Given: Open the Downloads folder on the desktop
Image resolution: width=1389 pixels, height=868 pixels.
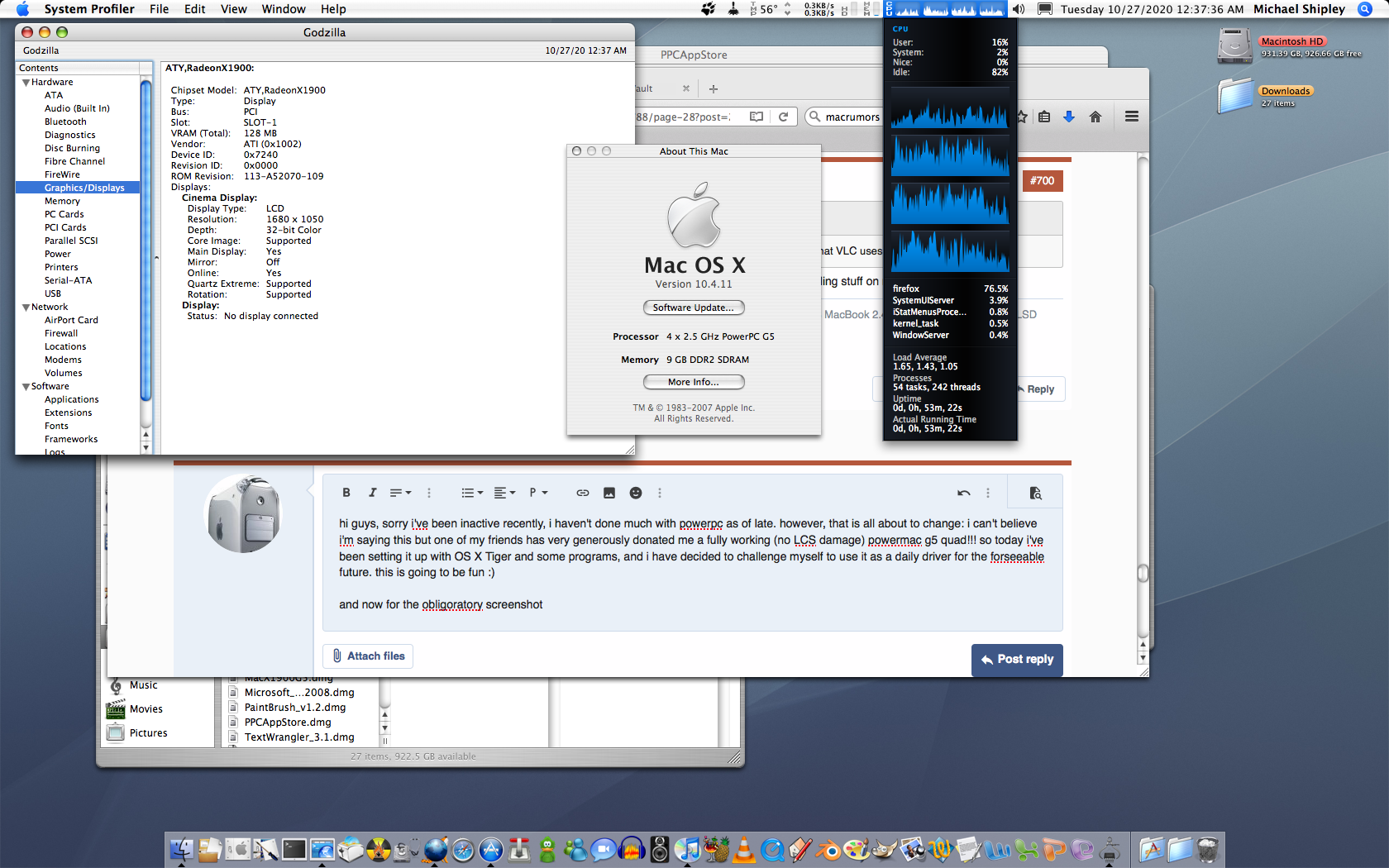Looking at the screenshot, I should tap(1235, 96).
